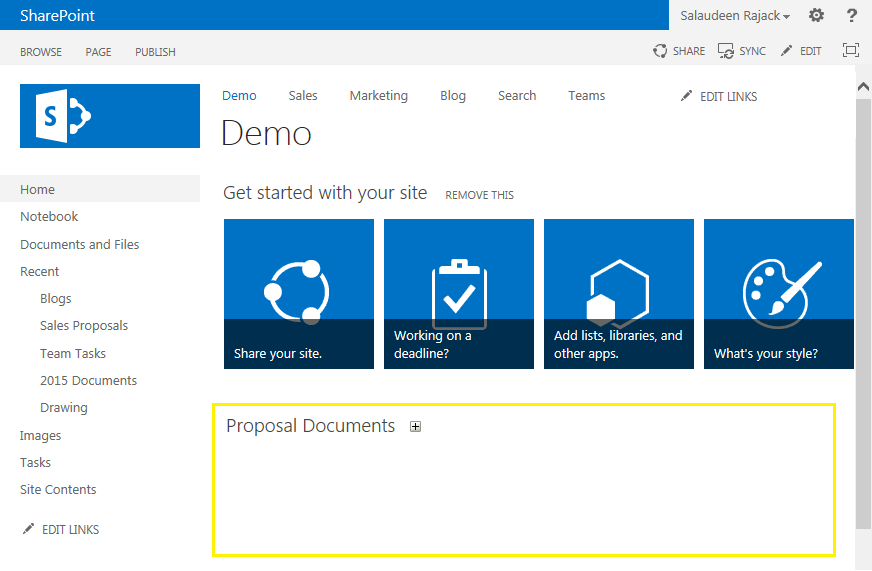
Task: Open Site Contents link
Action: tap(58, 489)
